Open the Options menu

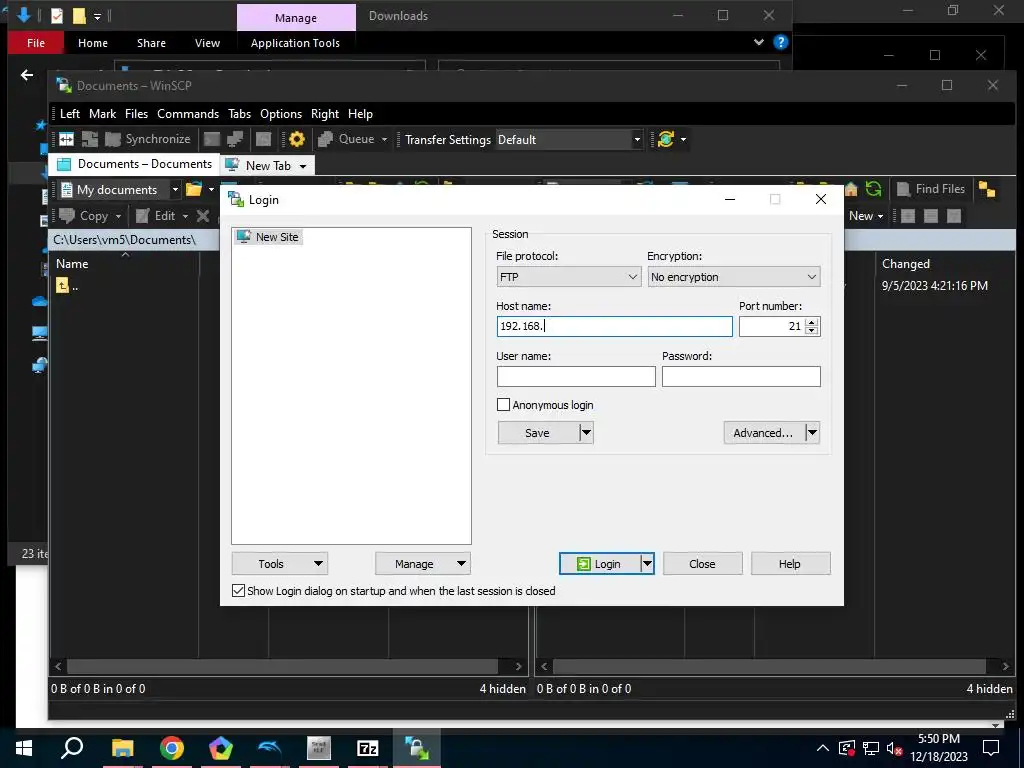point(281,114)
